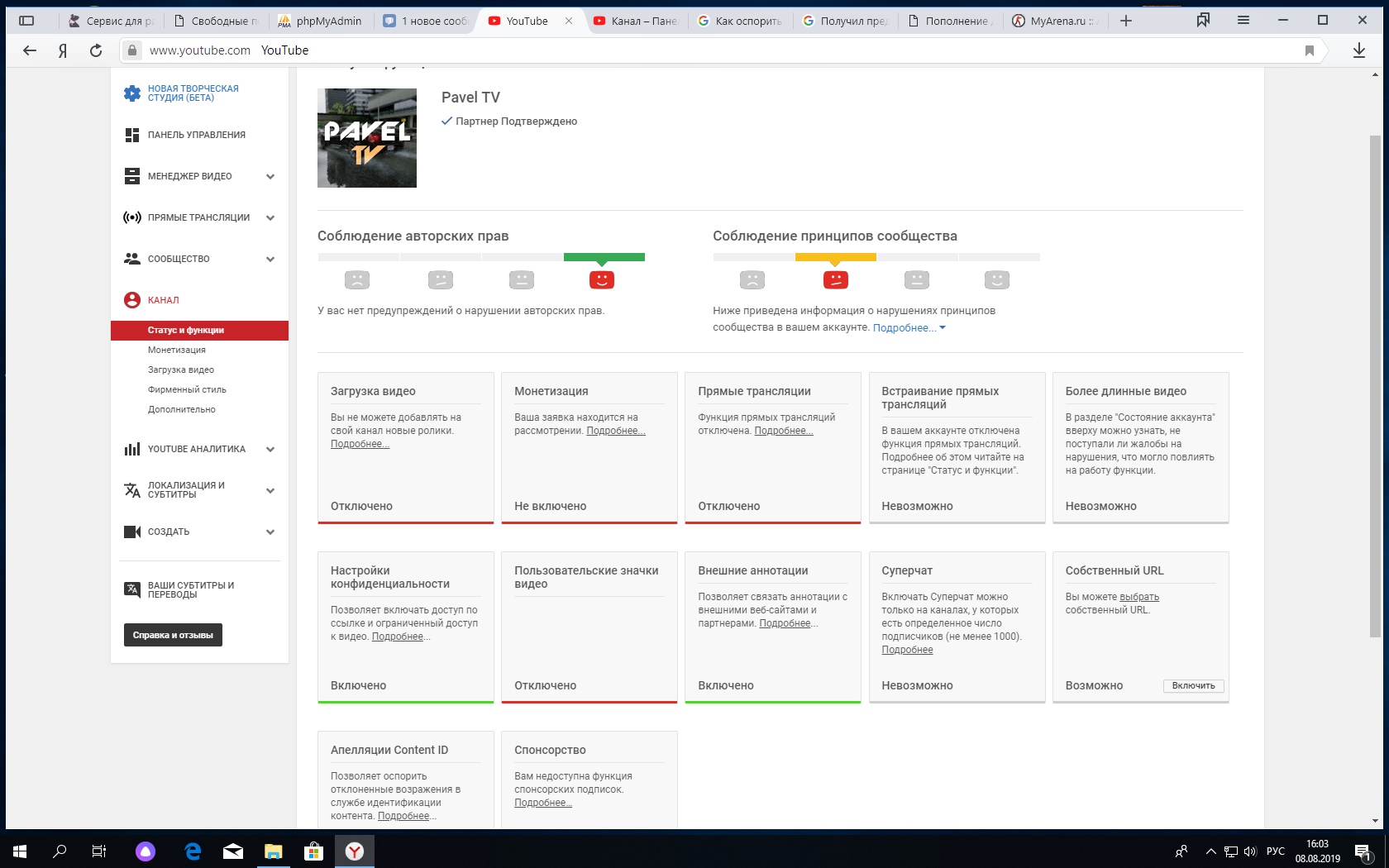Image resolution: width=1389 pixels, height=868 pixels.
Task: Open Загрузка видео in the channel submenu
Action: [181, 370]
